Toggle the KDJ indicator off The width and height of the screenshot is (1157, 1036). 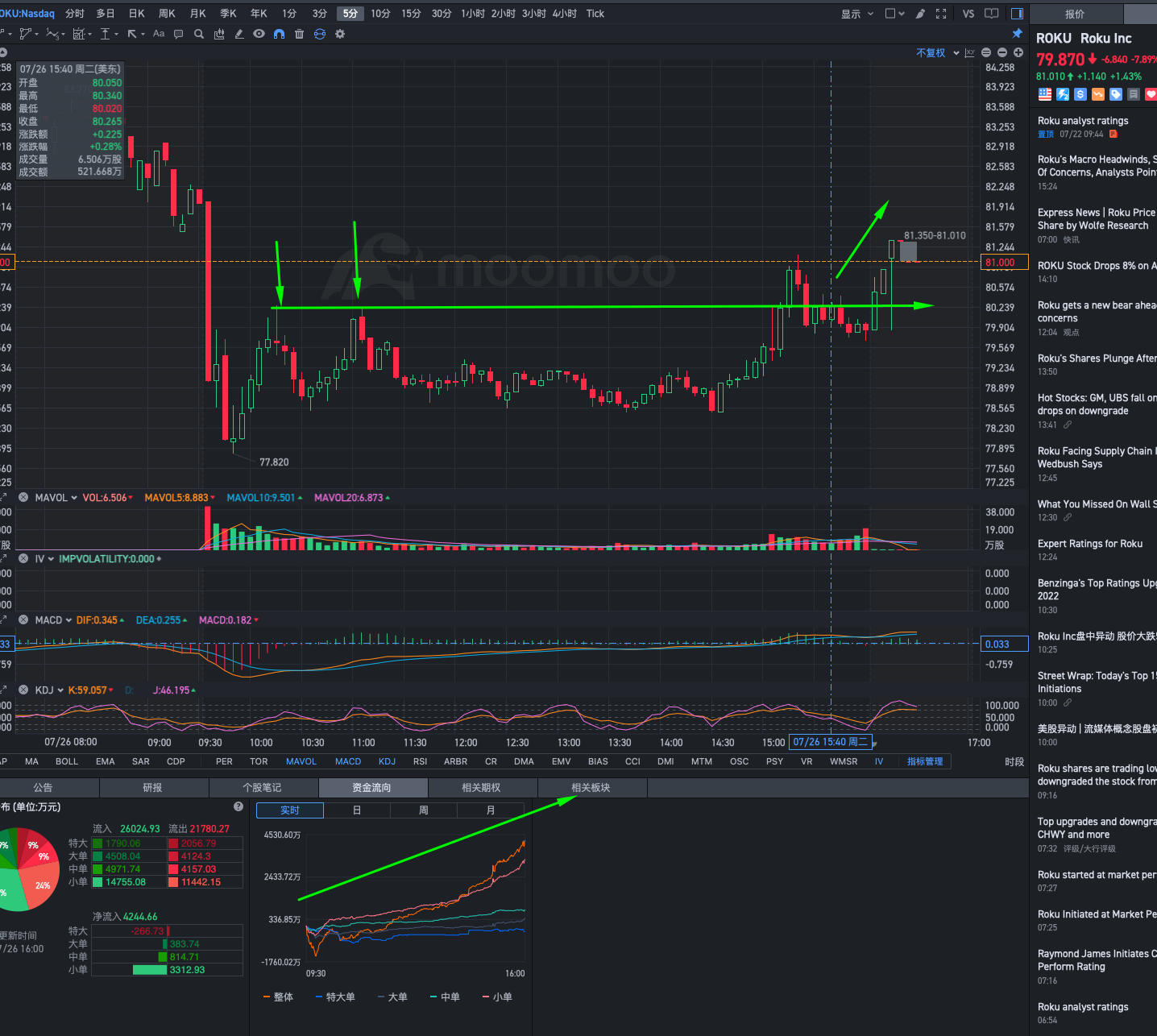point(388,761)
